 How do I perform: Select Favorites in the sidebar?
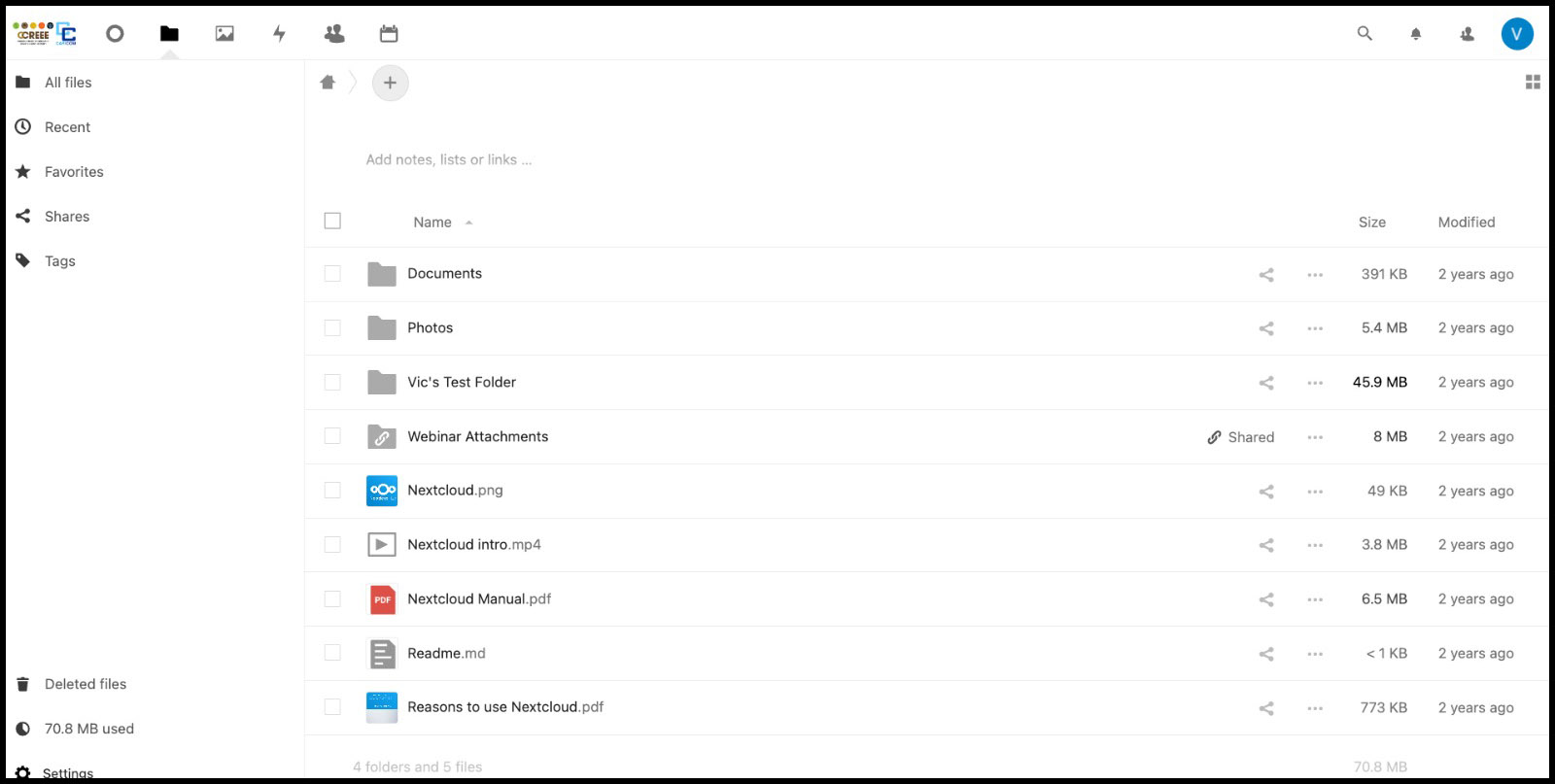(74, 172)
